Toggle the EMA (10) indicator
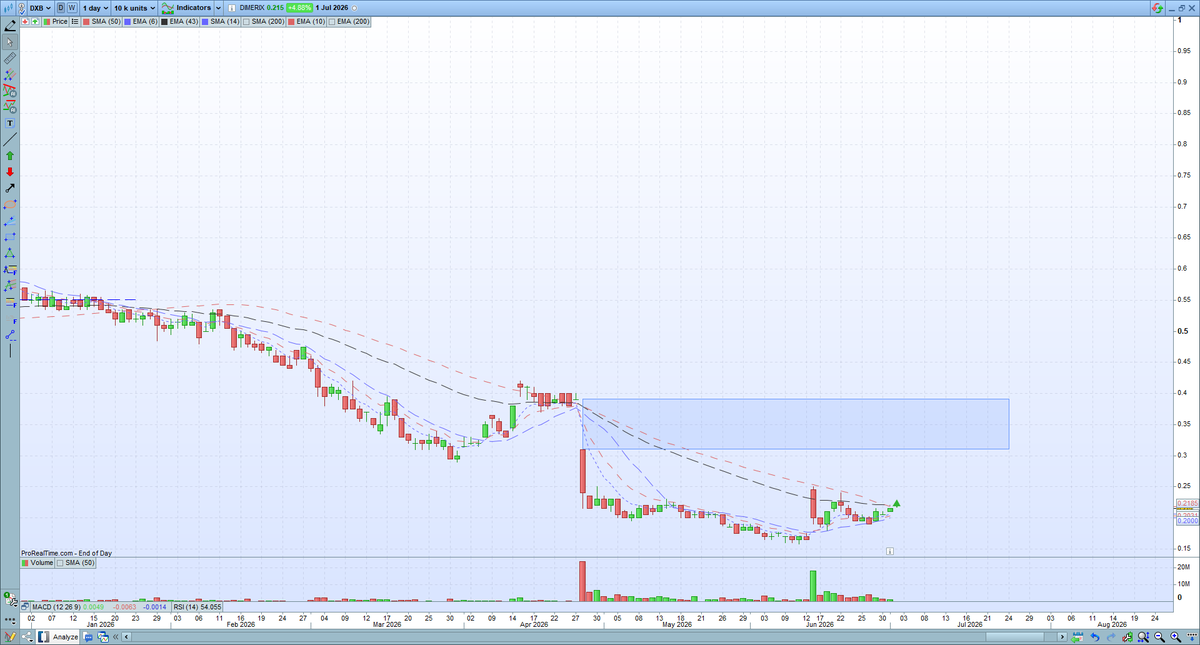This screenshot has height=645, width=1200. (x=305, y=21)
